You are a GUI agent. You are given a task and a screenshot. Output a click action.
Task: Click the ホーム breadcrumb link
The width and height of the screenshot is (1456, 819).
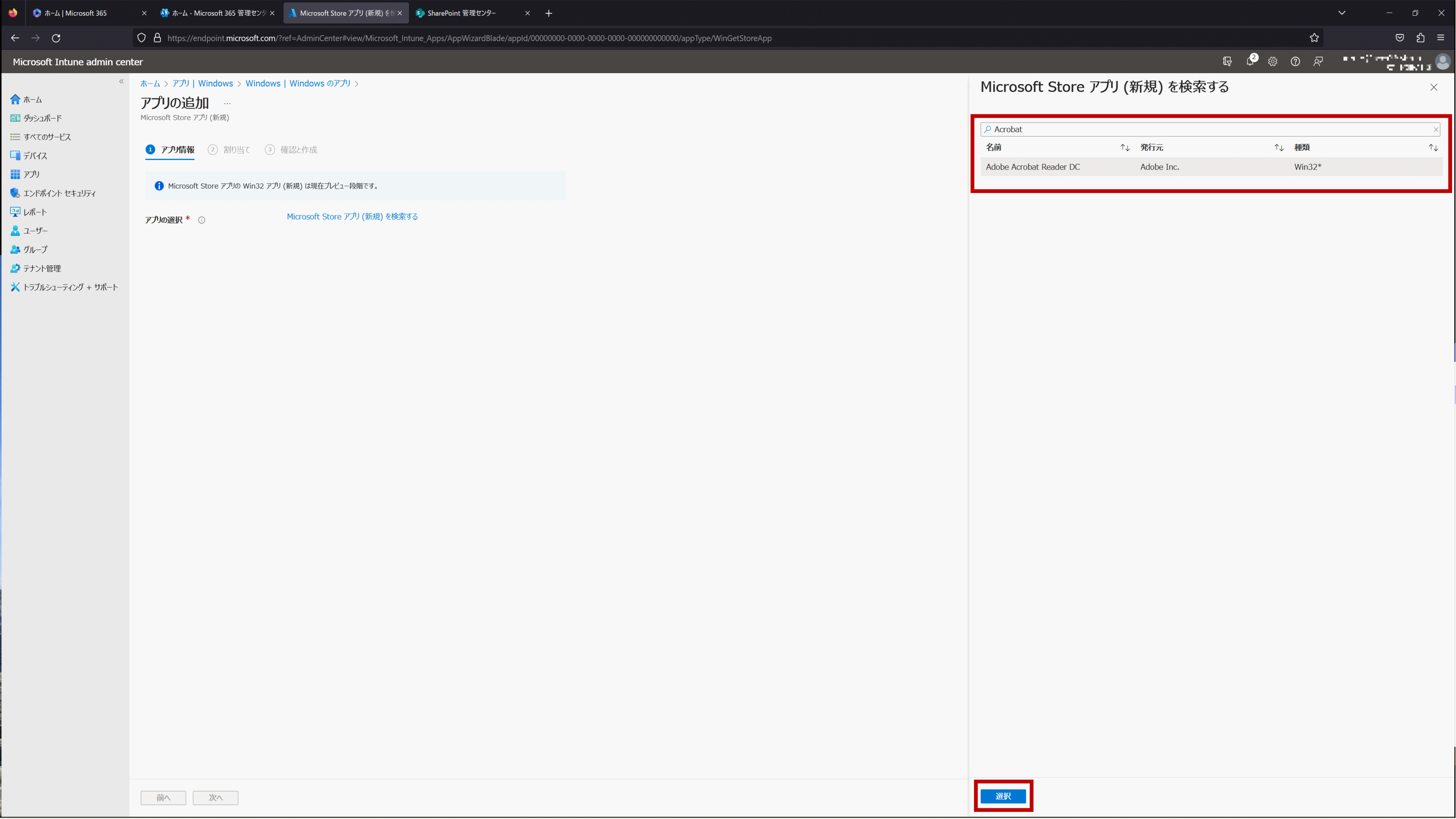150,84
